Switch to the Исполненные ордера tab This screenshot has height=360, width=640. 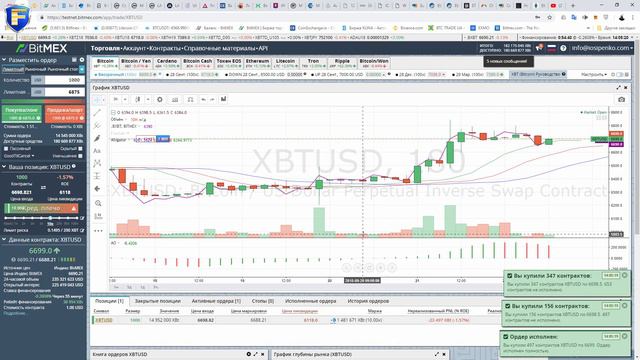pos(311,301)
